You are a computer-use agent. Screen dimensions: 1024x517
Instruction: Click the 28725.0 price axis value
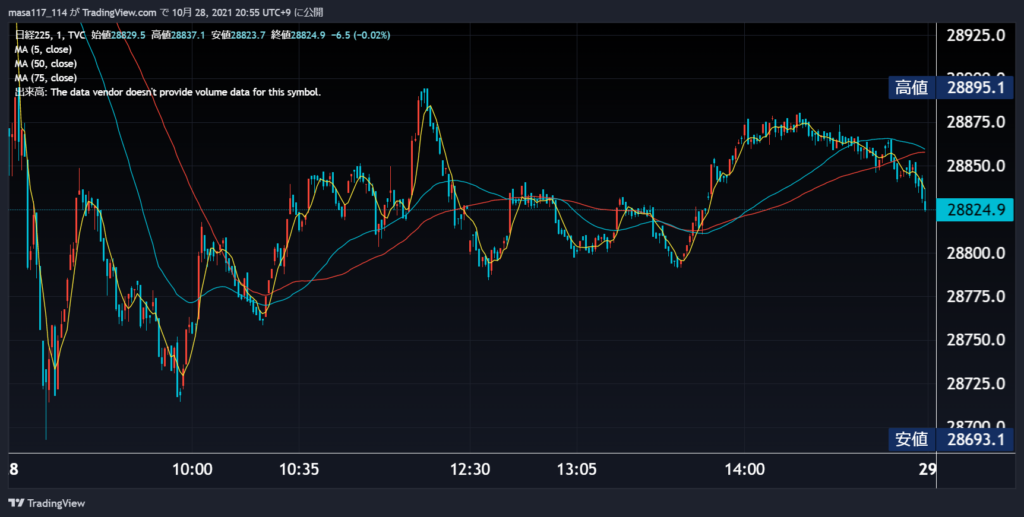point(976,383)
